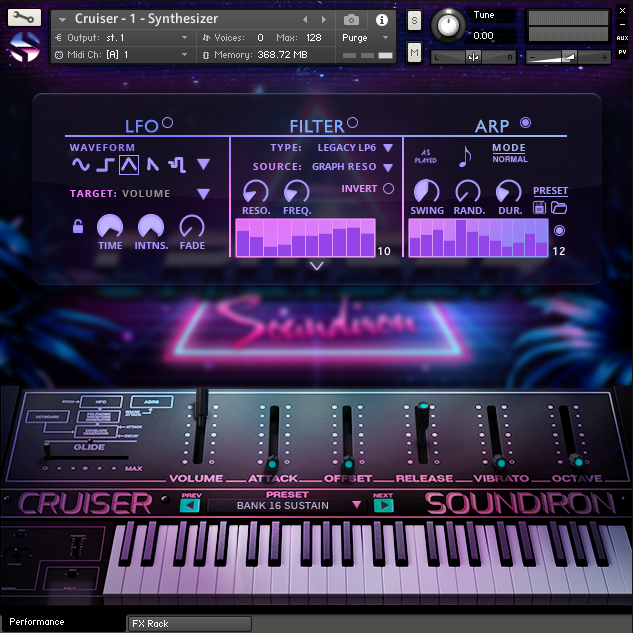Expand the instrument name dropdown arrow

pos(62,19)
